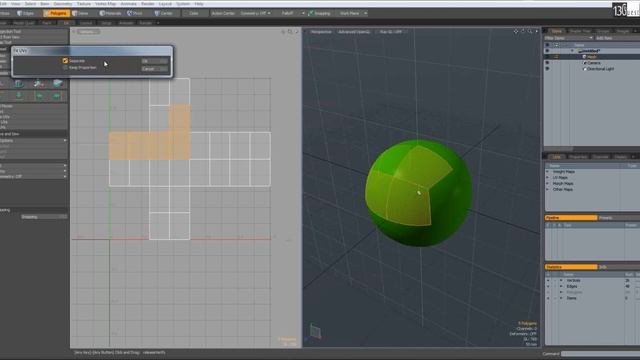Open the Texture menu
Image resolution: width=640 pixels, height=360 pixels.
(84, 4)
